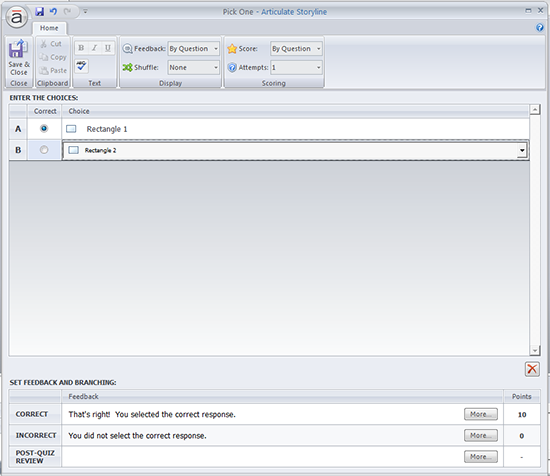550x476 pixels.
Task: Click the INCORRECT row label
Action: tap(36, 435)
